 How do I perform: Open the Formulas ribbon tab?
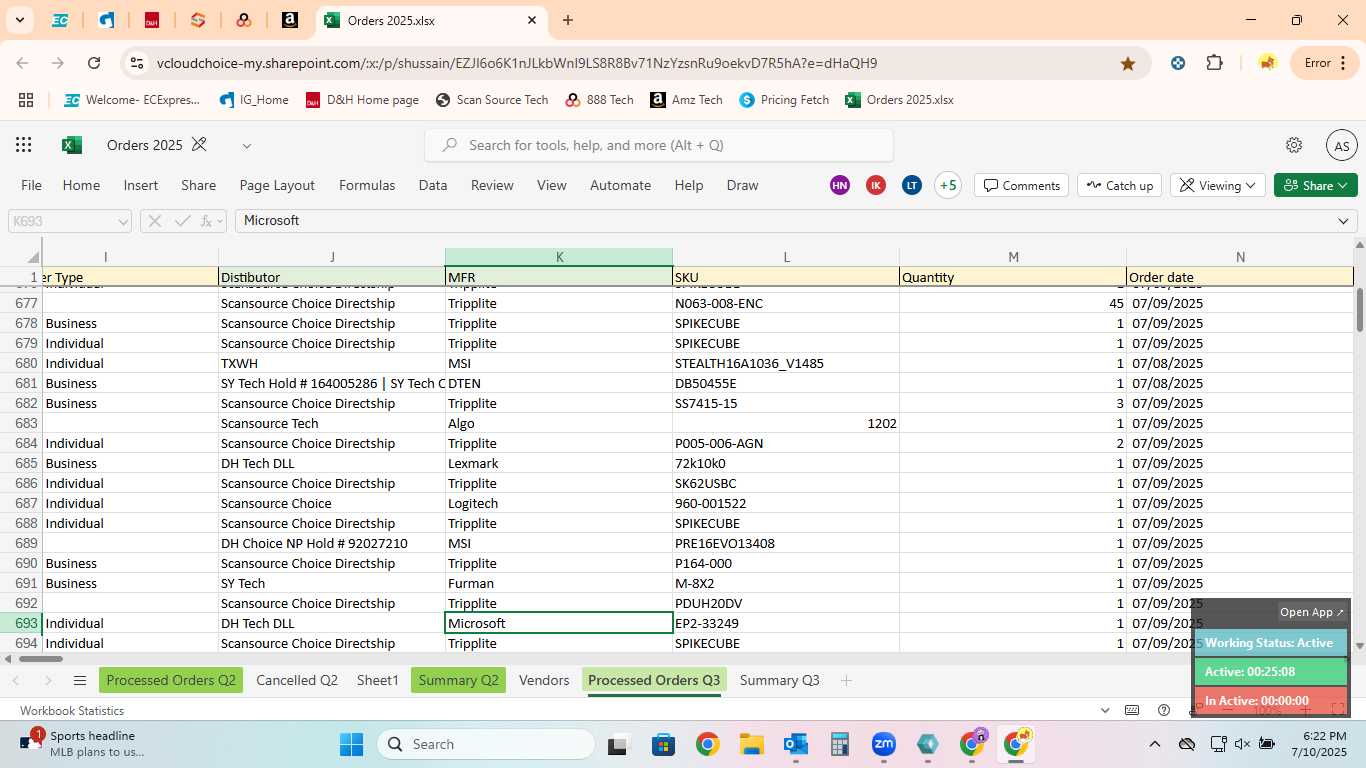367,185
